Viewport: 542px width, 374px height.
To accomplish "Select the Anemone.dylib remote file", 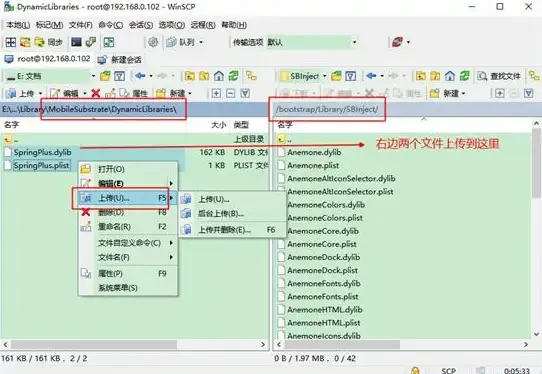I will (x=314, y=152).
